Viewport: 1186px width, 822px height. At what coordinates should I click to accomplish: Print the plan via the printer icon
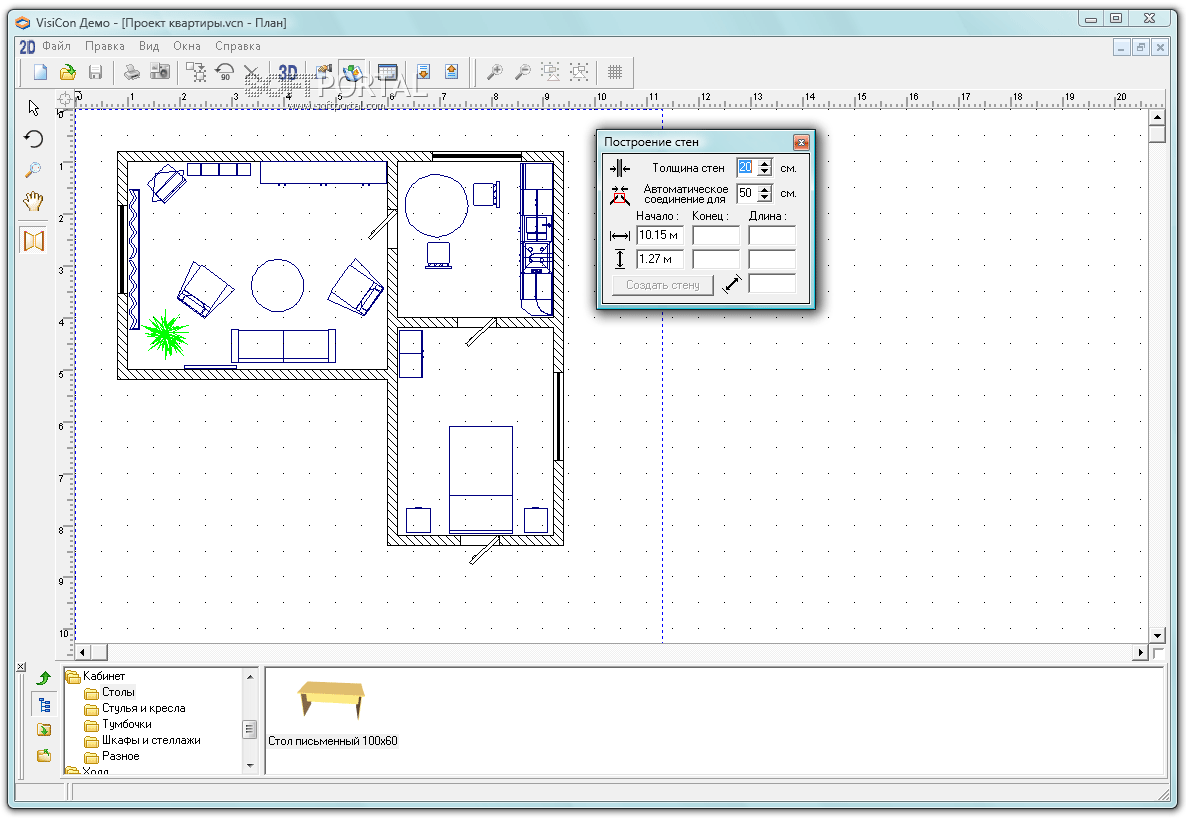[x=132, y=72]
